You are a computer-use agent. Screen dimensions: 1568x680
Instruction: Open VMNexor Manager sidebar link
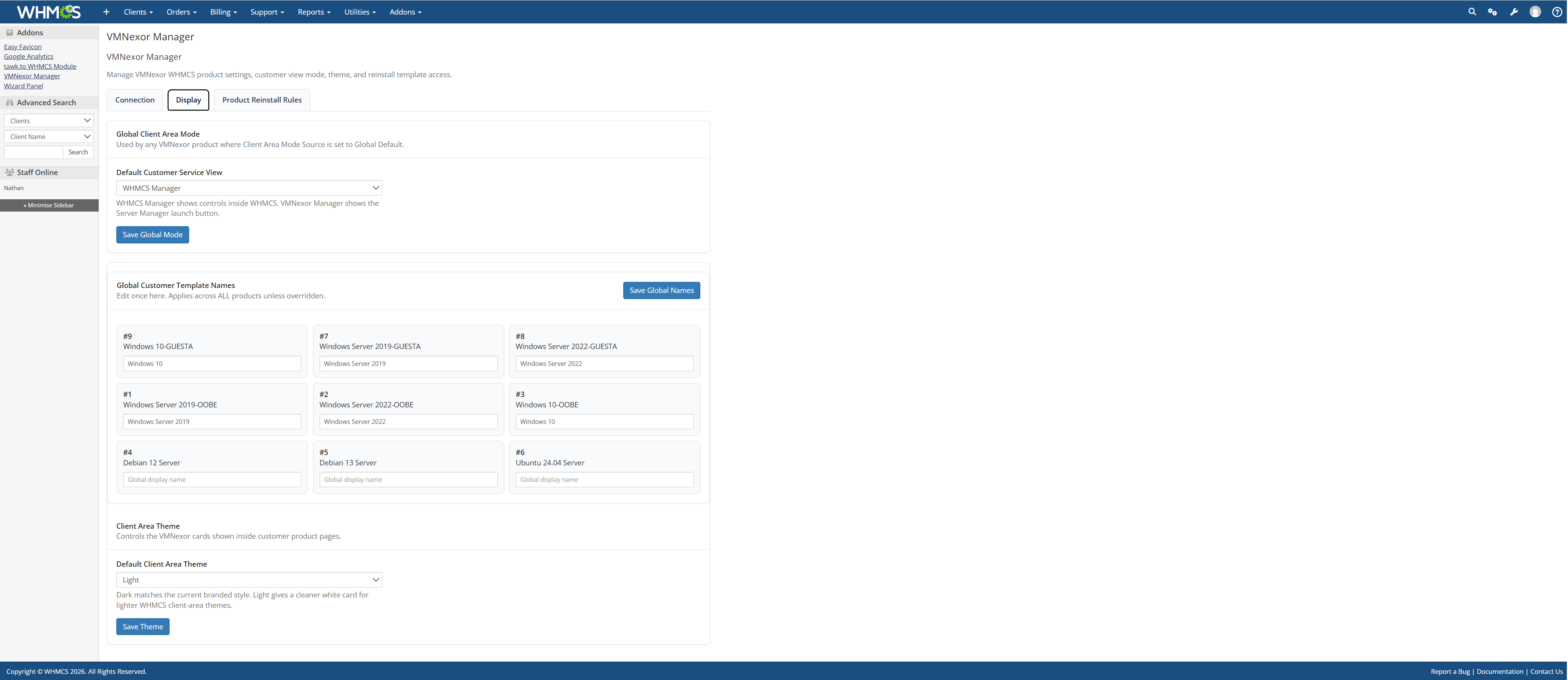32,76
